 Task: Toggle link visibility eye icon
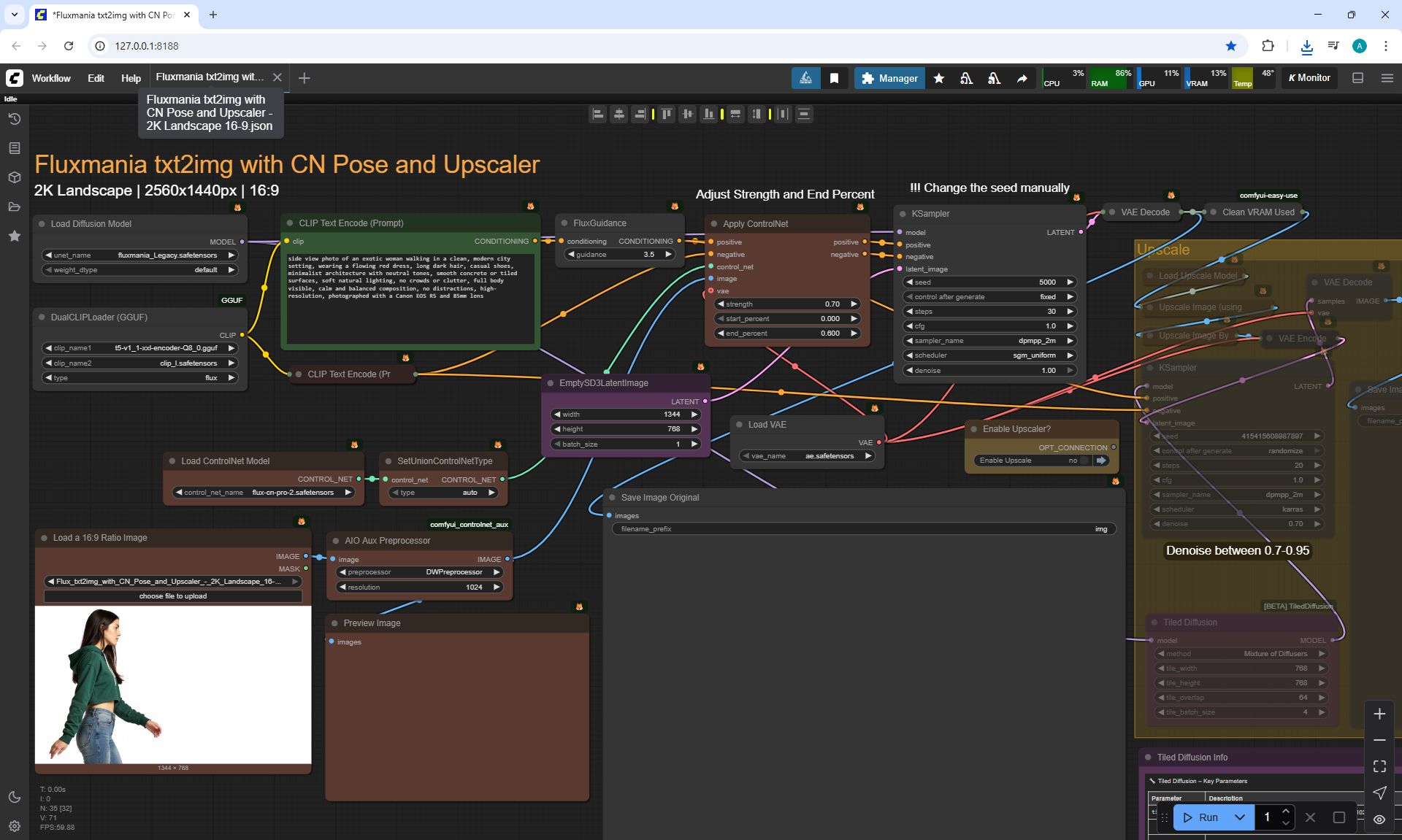(1379, 820)
